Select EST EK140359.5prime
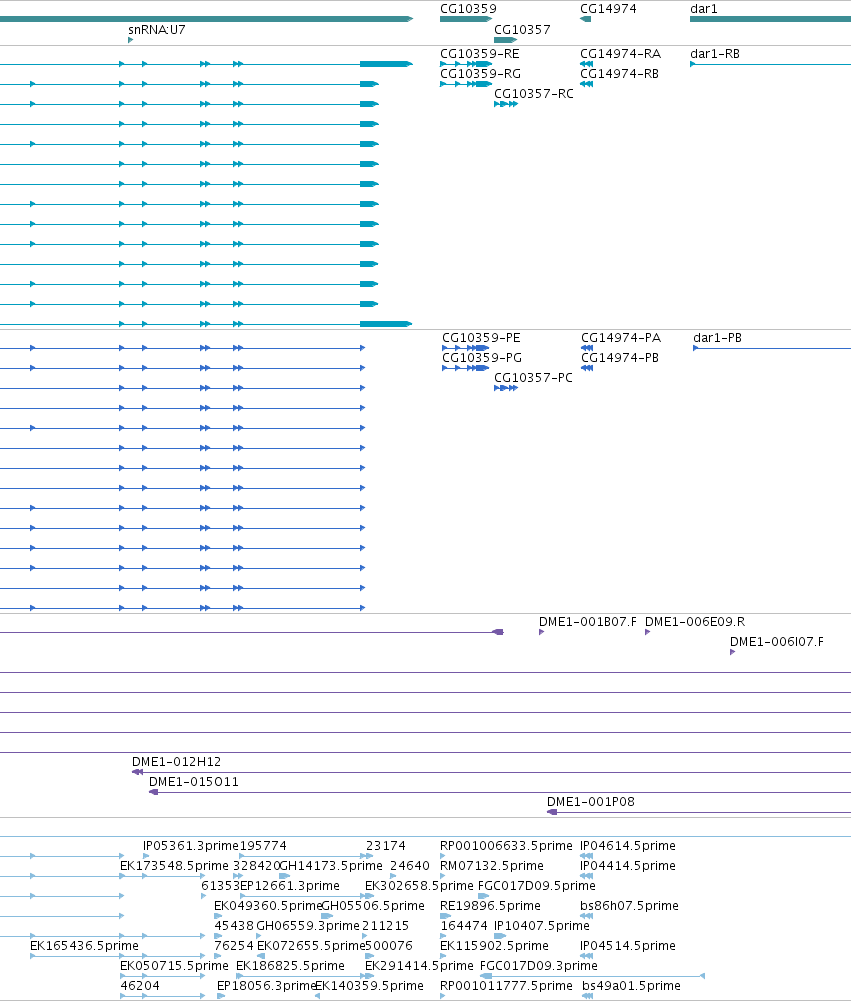Viewport: 851px width, 1001px height. [x=369, y=986]
